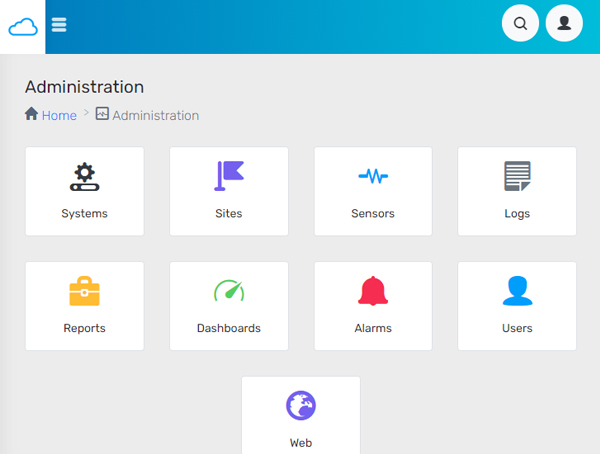
Task: Click the Administration breadcrumb icon
Action: (x=102, y=114)
